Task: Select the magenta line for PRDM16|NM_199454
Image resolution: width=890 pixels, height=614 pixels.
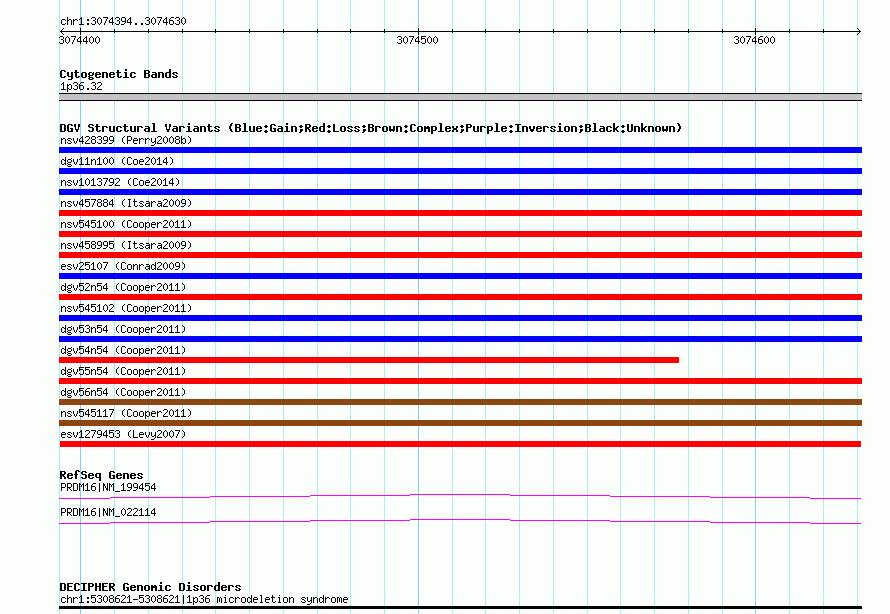Action: click(x=460, y=497)
